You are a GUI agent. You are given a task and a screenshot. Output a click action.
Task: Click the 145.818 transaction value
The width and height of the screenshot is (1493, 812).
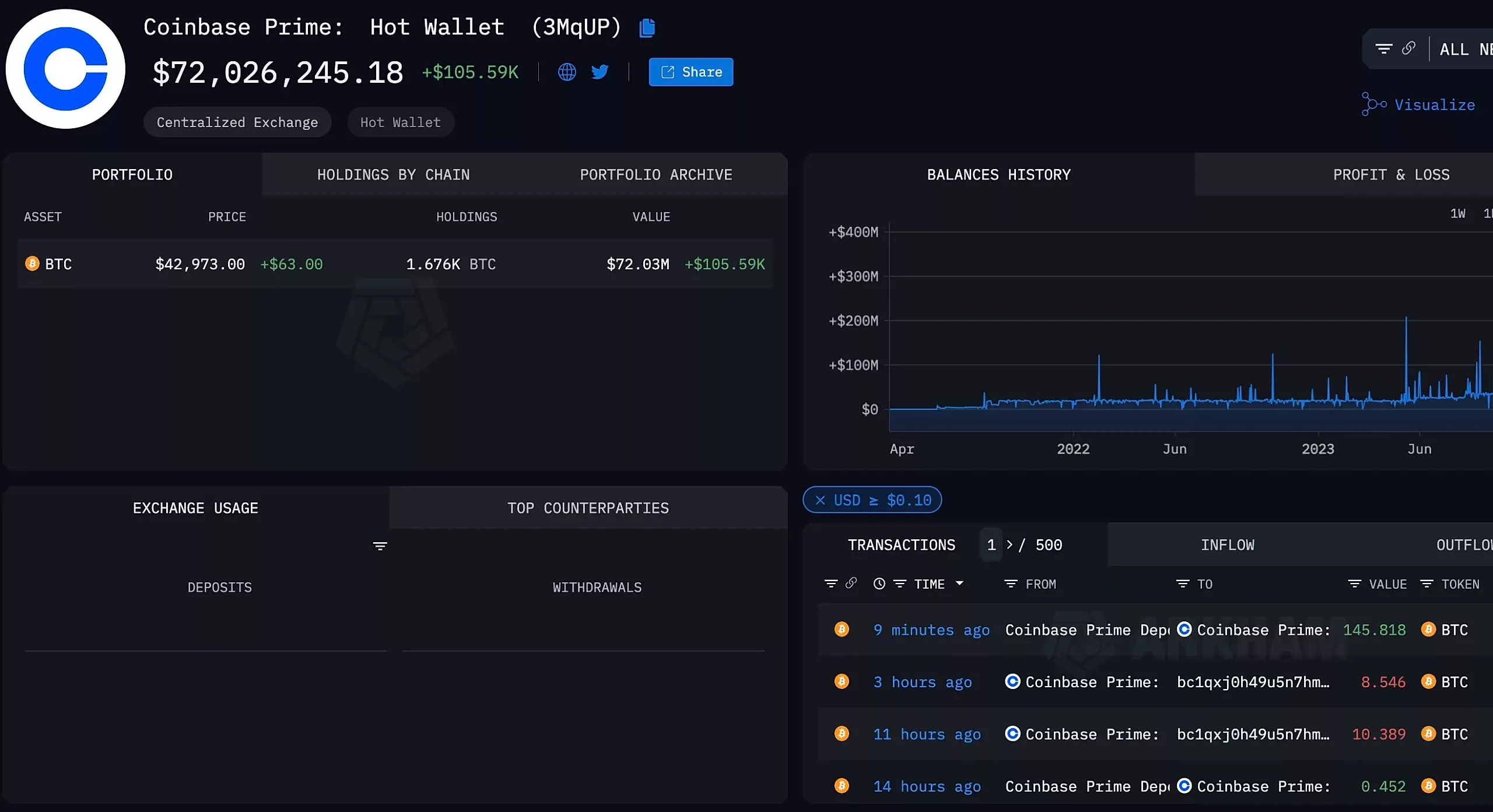point(1374,630)
